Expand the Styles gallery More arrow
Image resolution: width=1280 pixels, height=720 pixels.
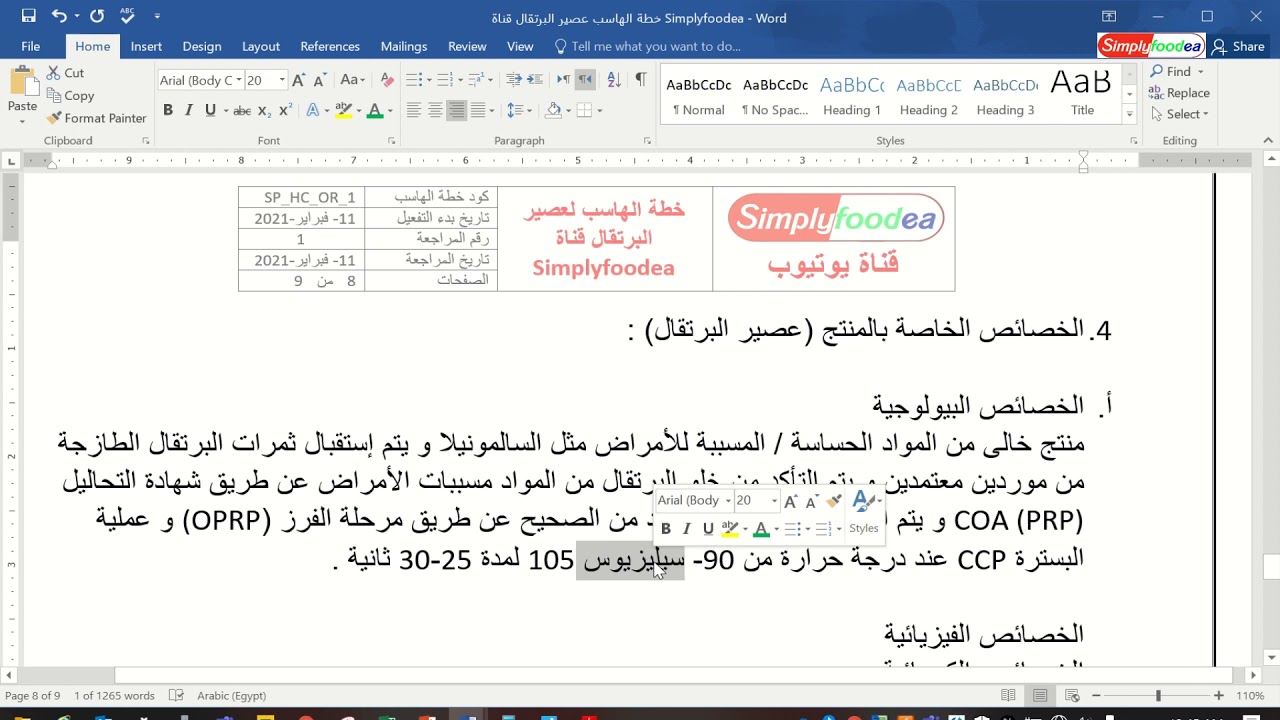point(1130,116)
